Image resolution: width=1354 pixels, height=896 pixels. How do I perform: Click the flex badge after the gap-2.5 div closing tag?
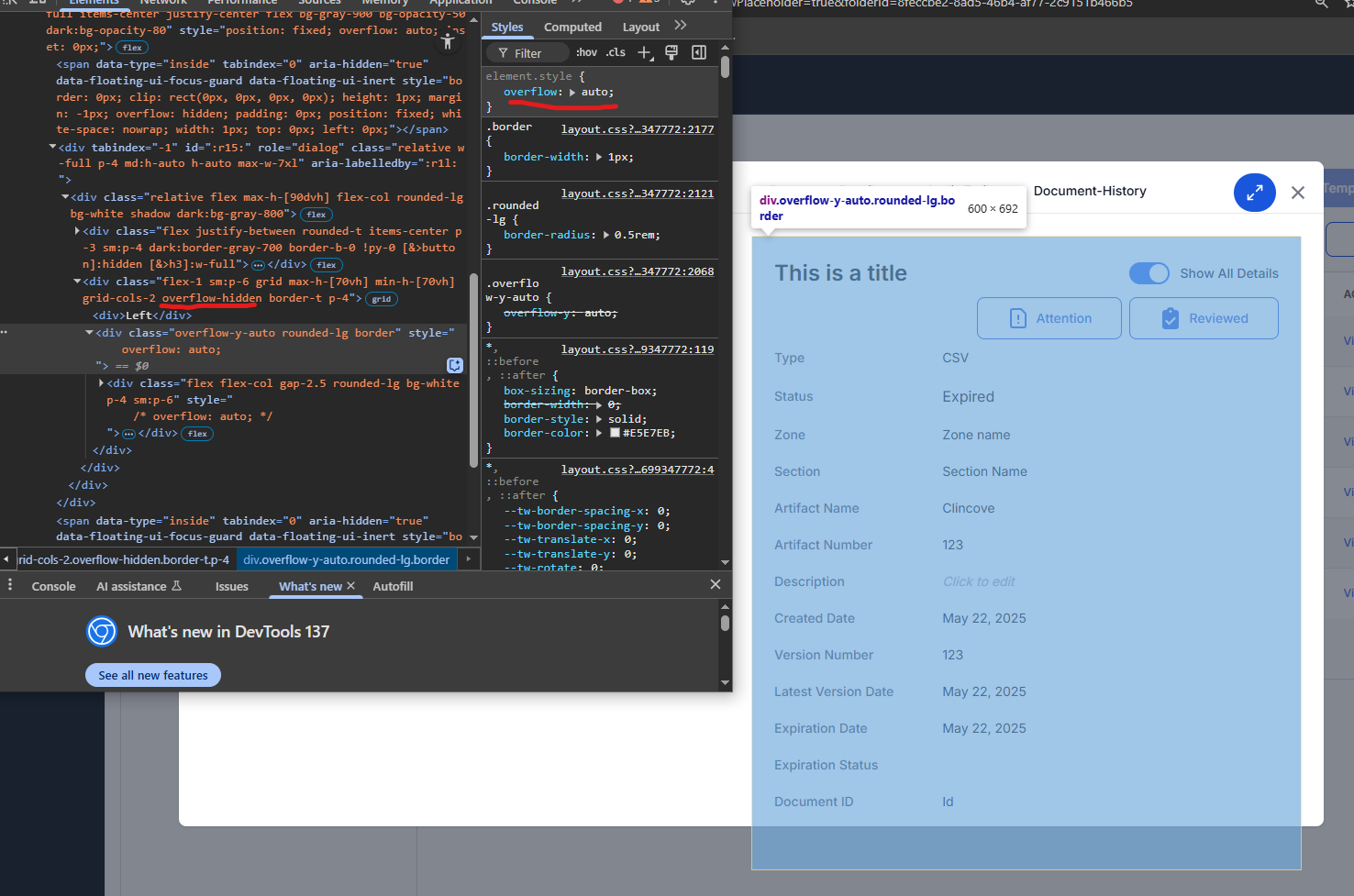(197, 434)
